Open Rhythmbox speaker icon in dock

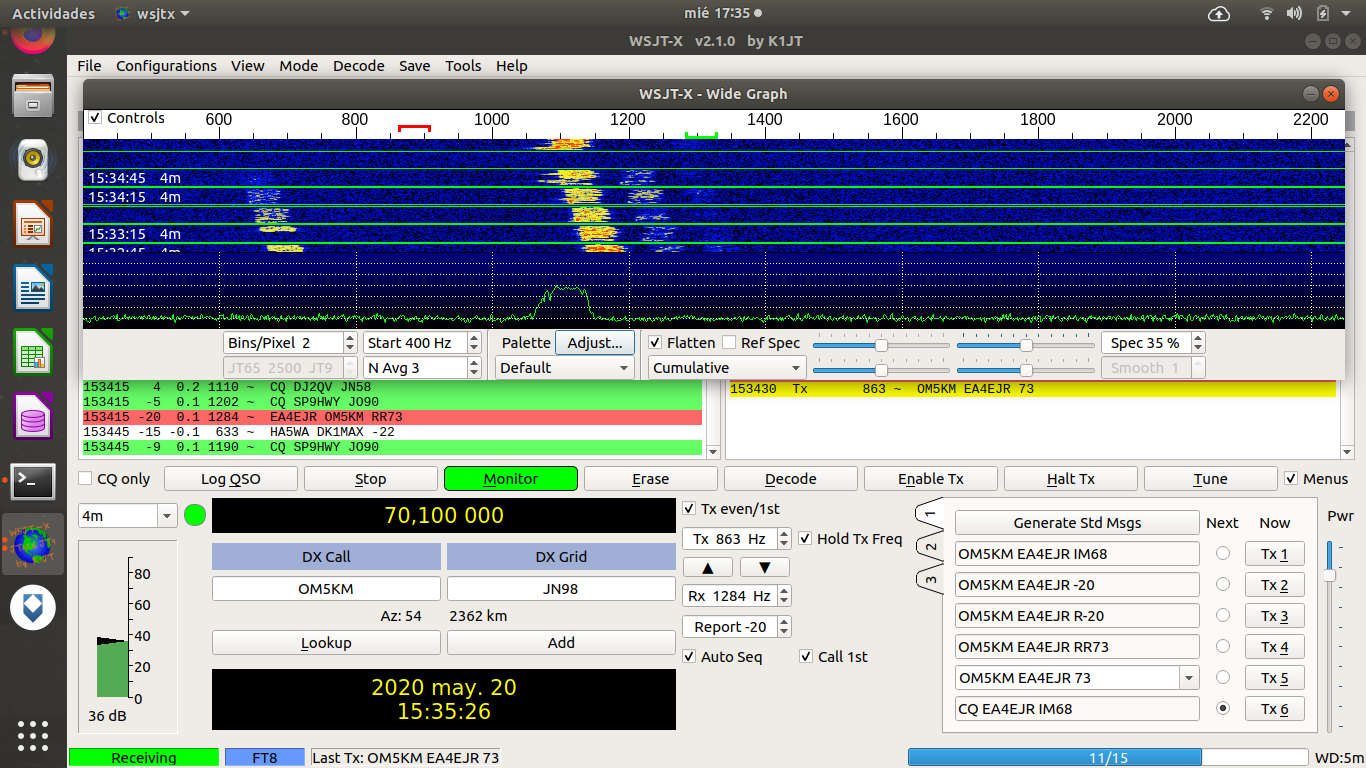click(x=33, y=159)
